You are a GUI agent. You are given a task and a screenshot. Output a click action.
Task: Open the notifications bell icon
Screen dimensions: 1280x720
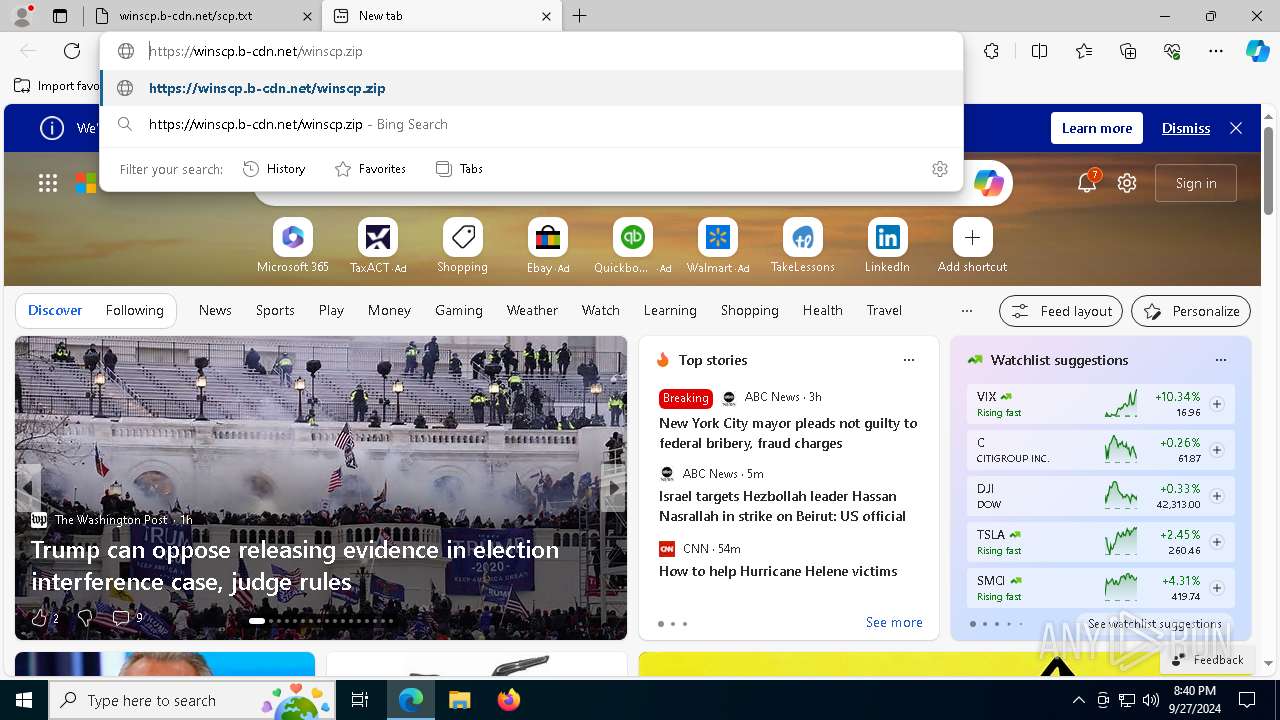(x=1087, y=183)
